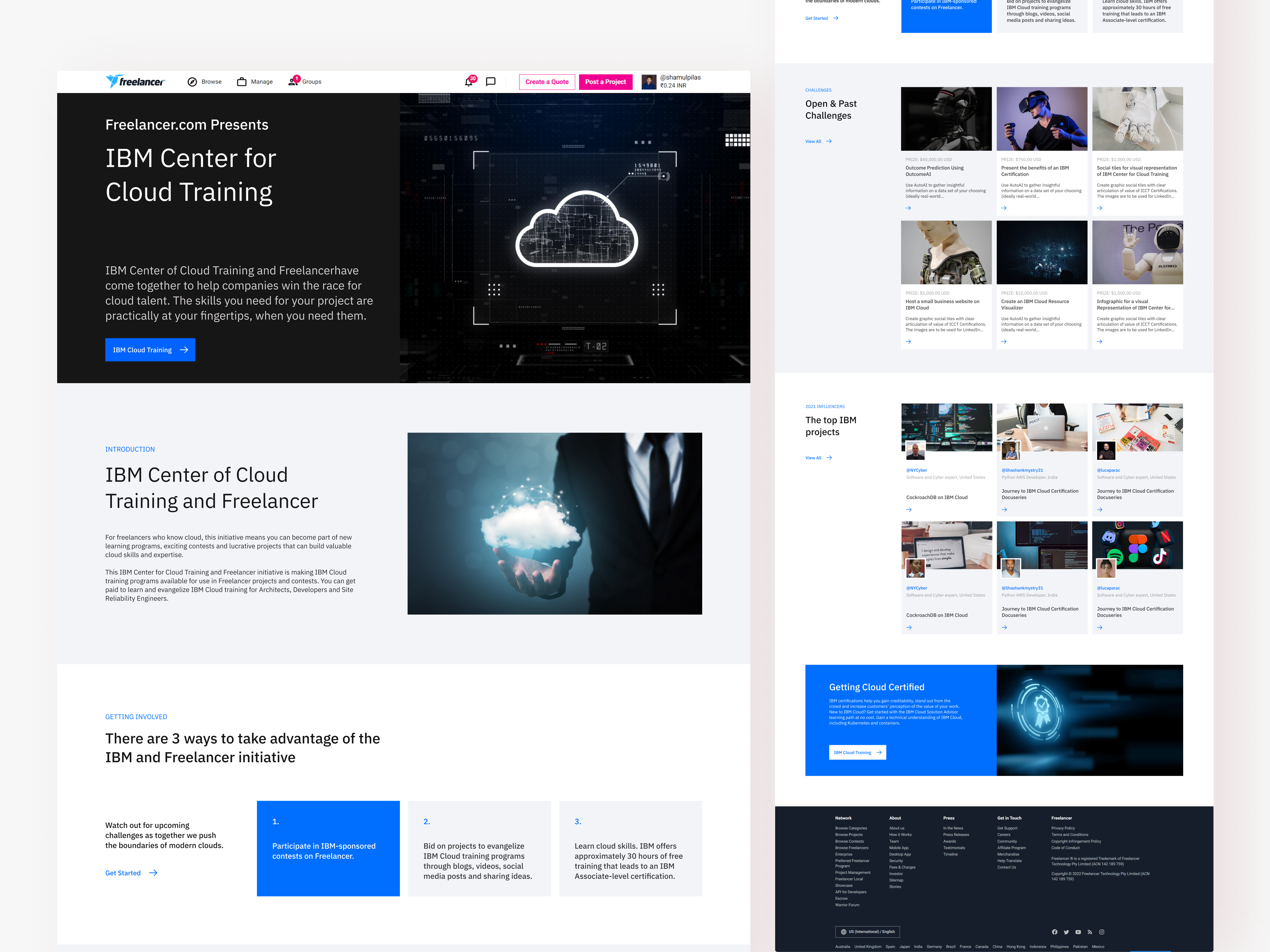Click Affiliate Program footer link
Image resolution: width=1270 pixels, height=952 pixels.
pyautogui.click(x=1012, y=848)
